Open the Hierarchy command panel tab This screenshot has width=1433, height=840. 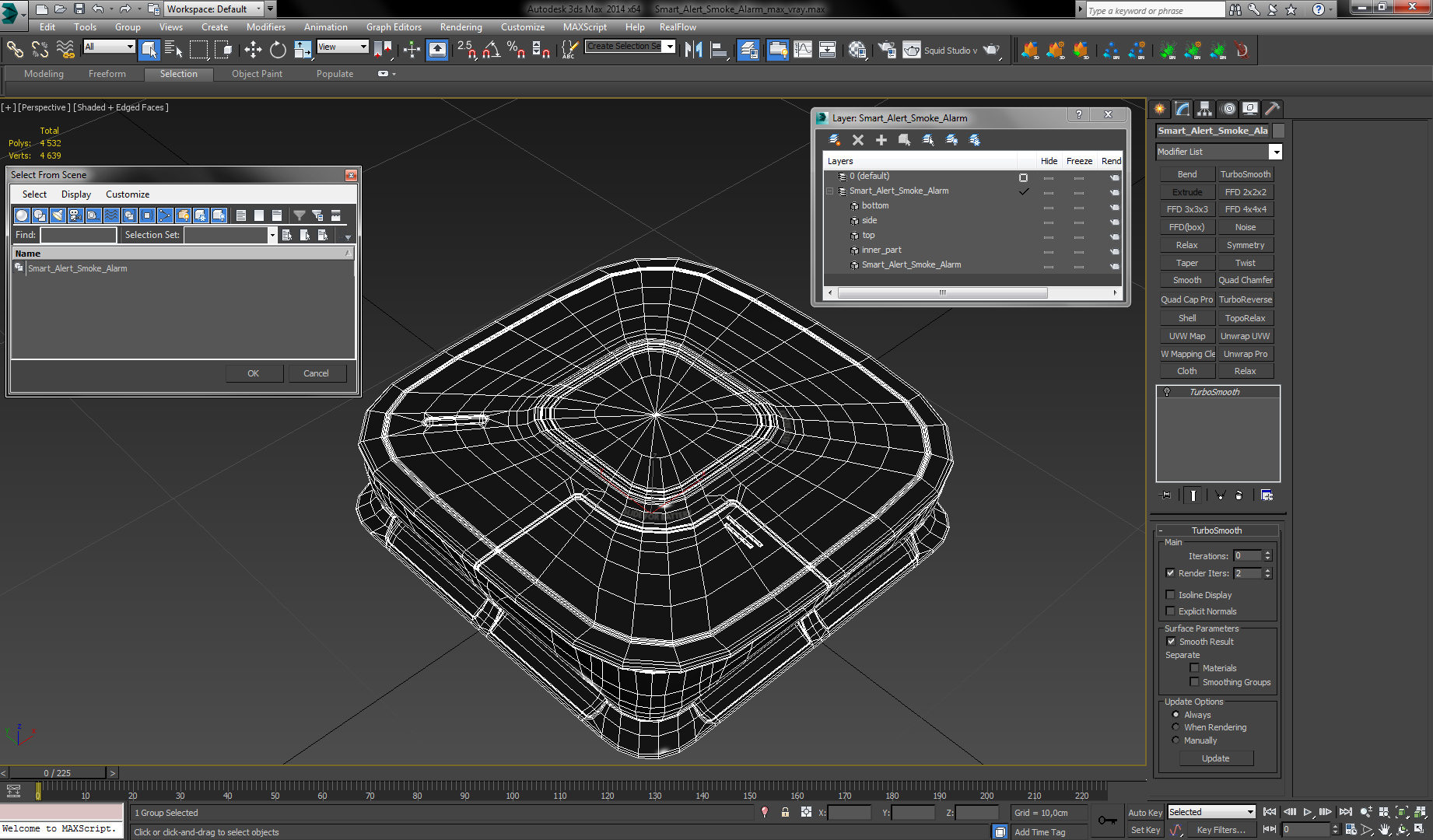click(x=1205, y=109)
